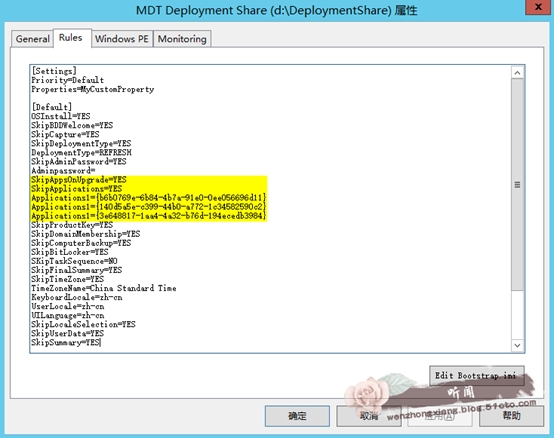Click the scroll down arrow in rules box
Screen dimensions: 554x438
click(517, 345)
